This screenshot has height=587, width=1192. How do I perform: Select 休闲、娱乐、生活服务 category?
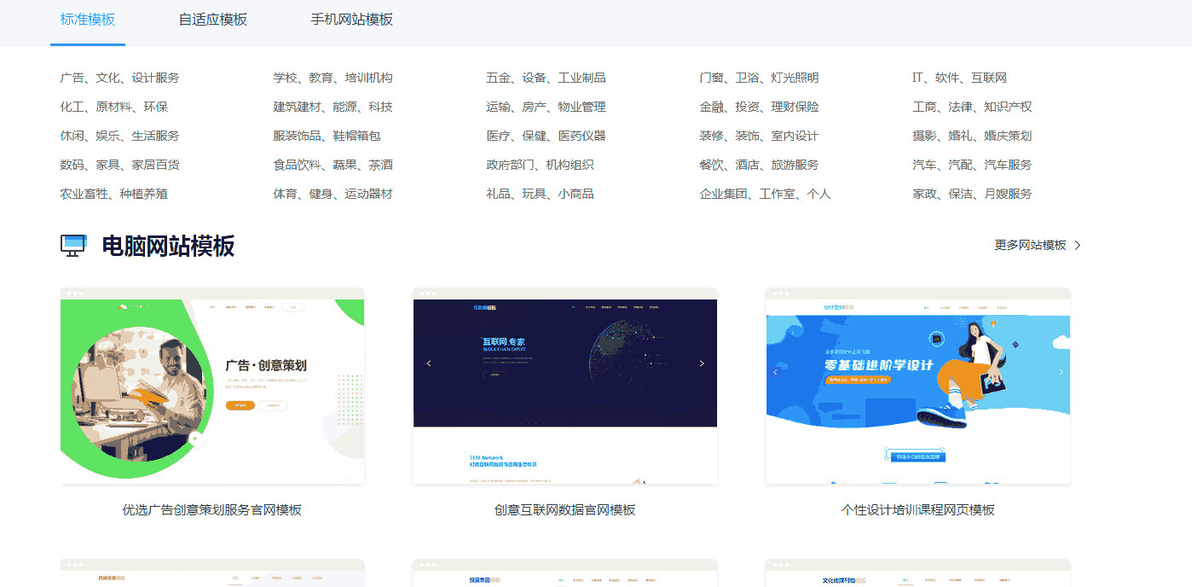click(120, 135)
